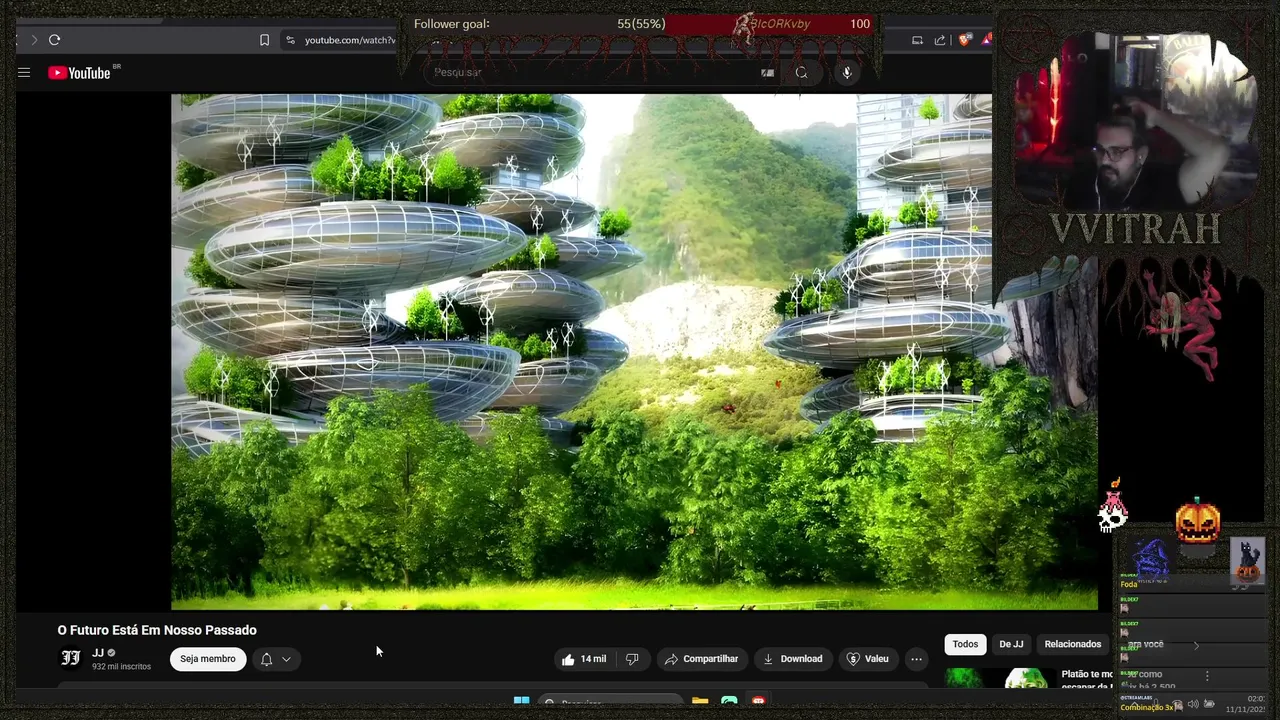Image resolution: width=1280 pixels, height=720 pixels.
Task: Open the YouTube guide hamburger menu
Action: (24, 72)
